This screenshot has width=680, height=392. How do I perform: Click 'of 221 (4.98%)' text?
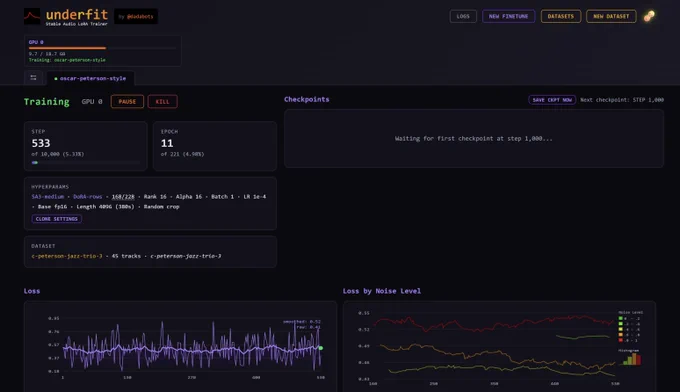click(182, 154)
